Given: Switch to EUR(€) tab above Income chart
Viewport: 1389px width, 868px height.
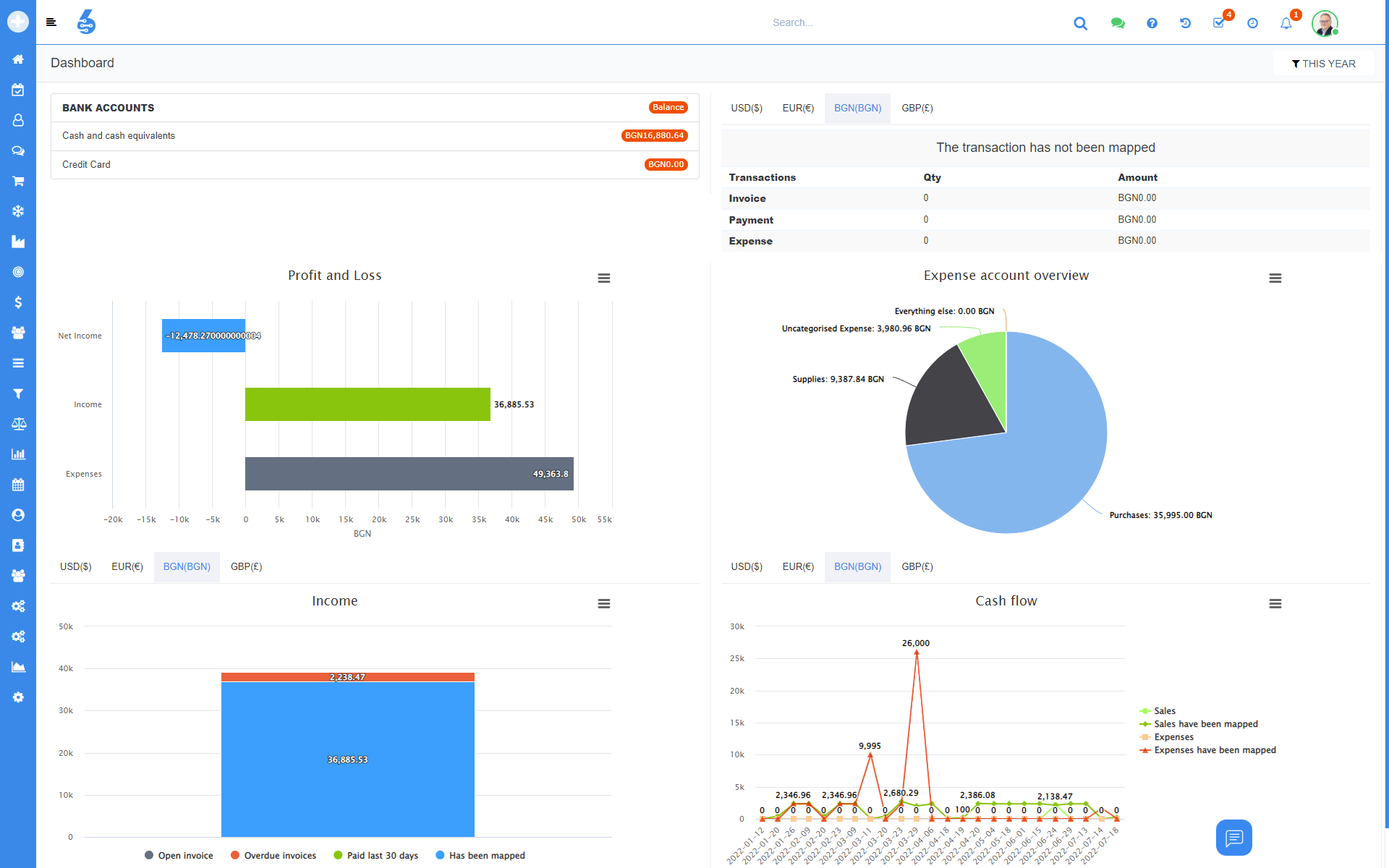Looking at the screenshot, I should [127, 566].
